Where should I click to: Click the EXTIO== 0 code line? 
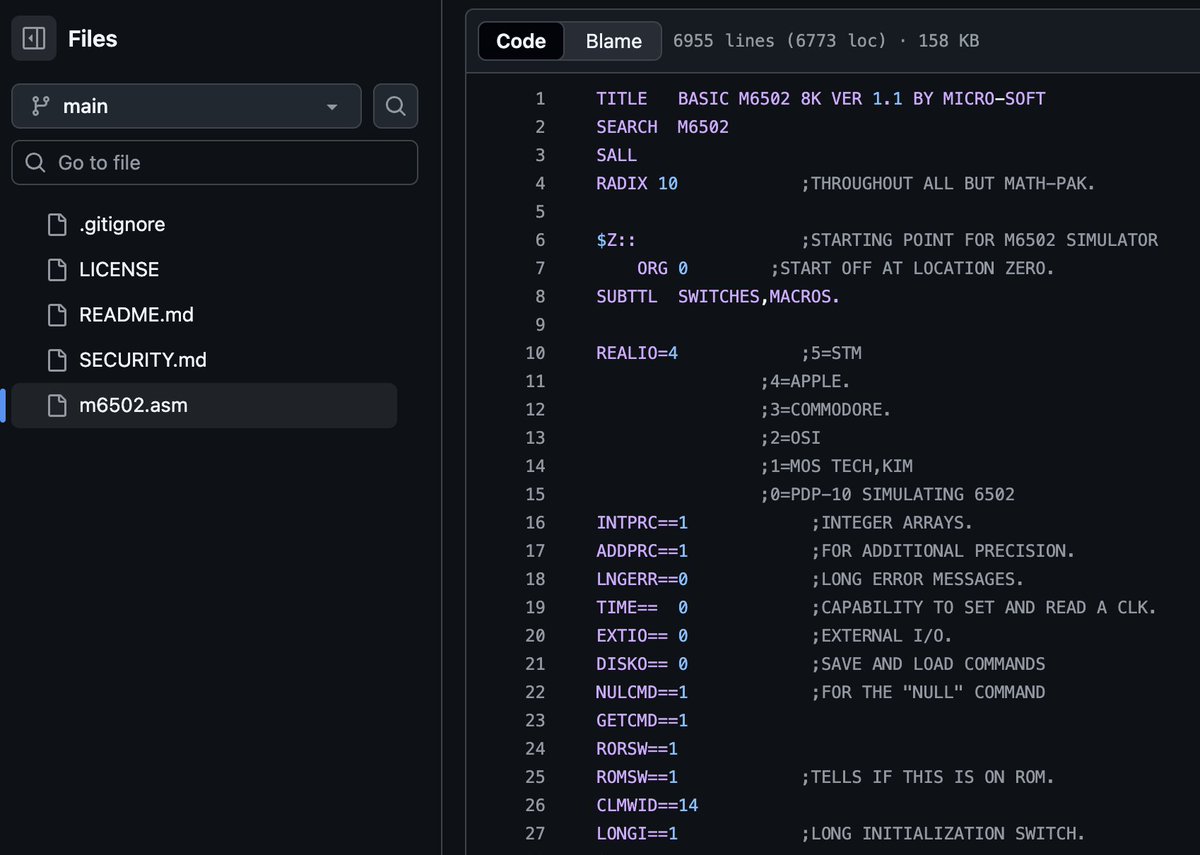point(642,635)
